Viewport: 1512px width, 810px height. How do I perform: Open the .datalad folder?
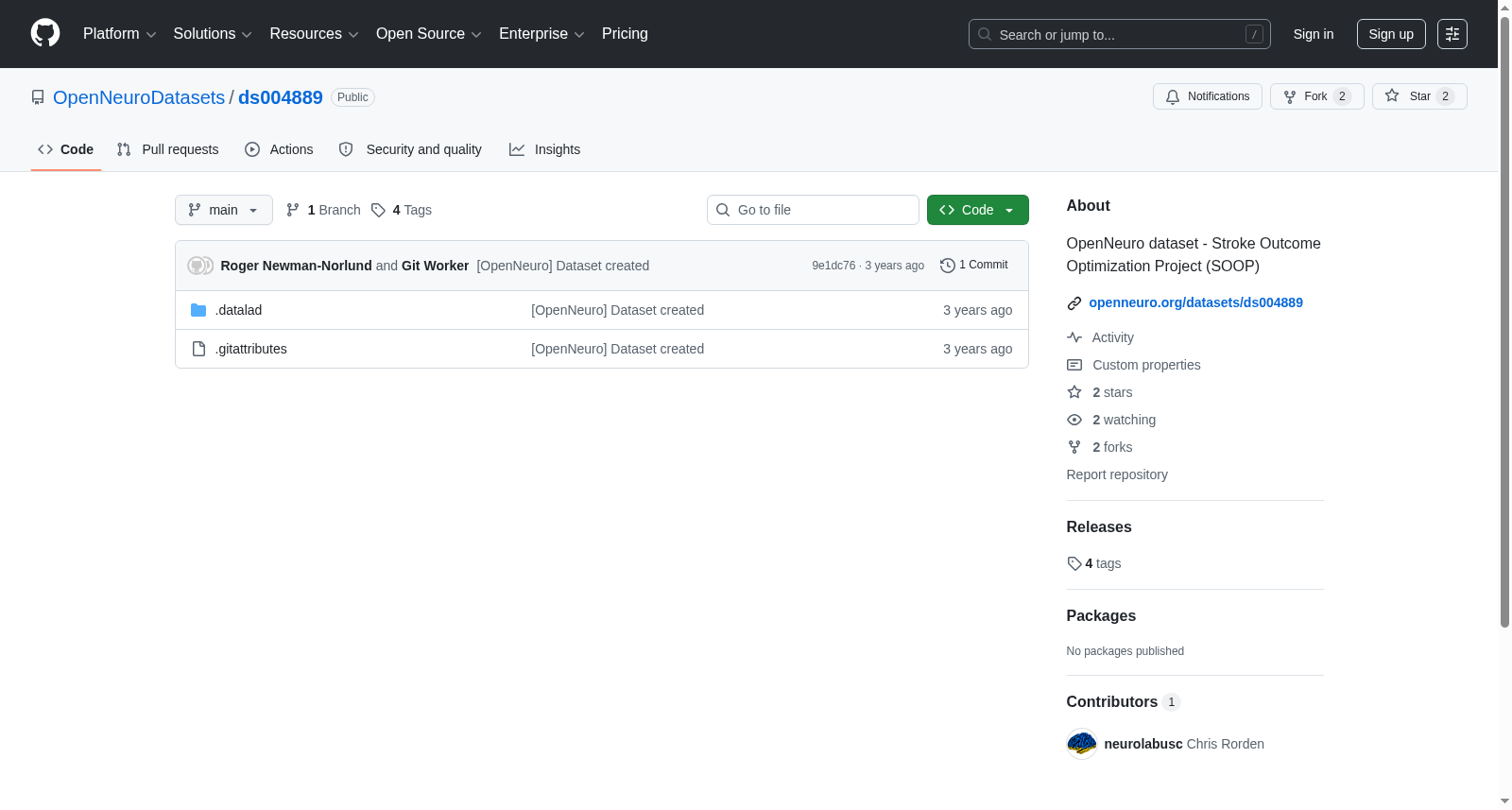pos(238,310)
